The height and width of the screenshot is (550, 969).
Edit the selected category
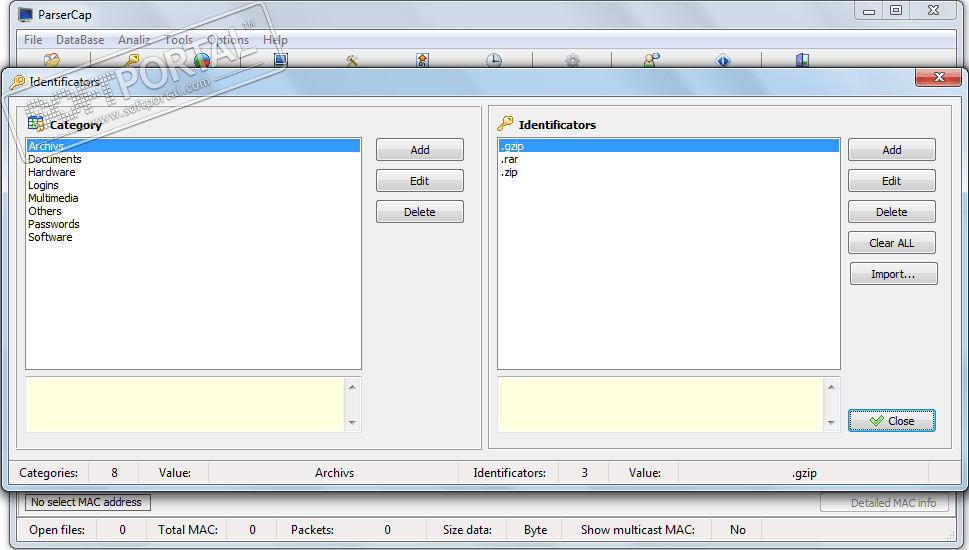pos(420,180)
